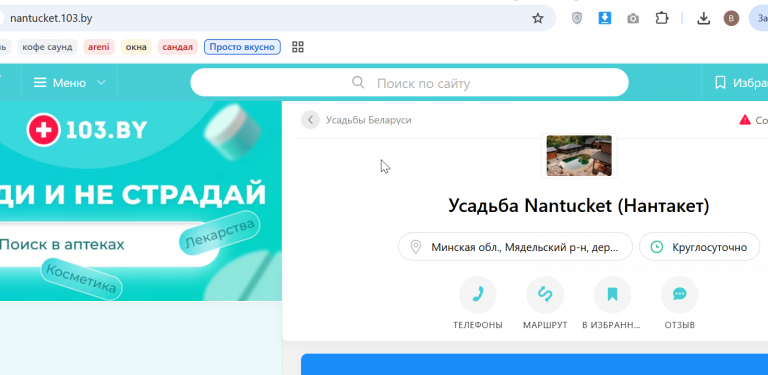Open Круглосуточно working hours pill
The width and height of the screenshot is (768, 375).
coord(699,247)
